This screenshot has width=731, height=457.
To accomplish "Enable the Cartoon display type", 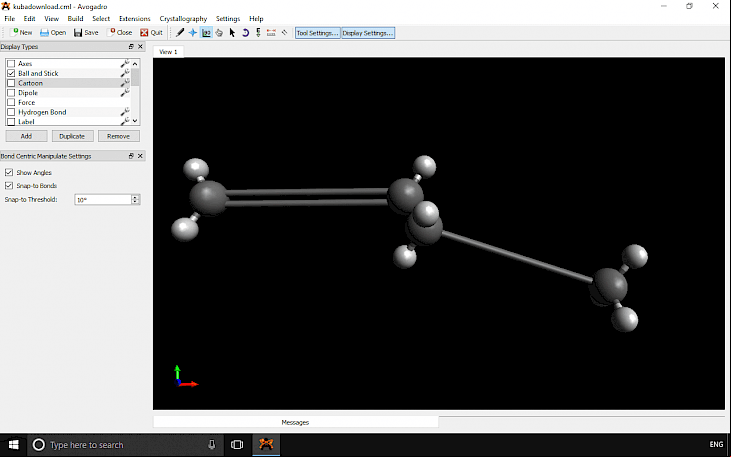I will pos(11,83).
